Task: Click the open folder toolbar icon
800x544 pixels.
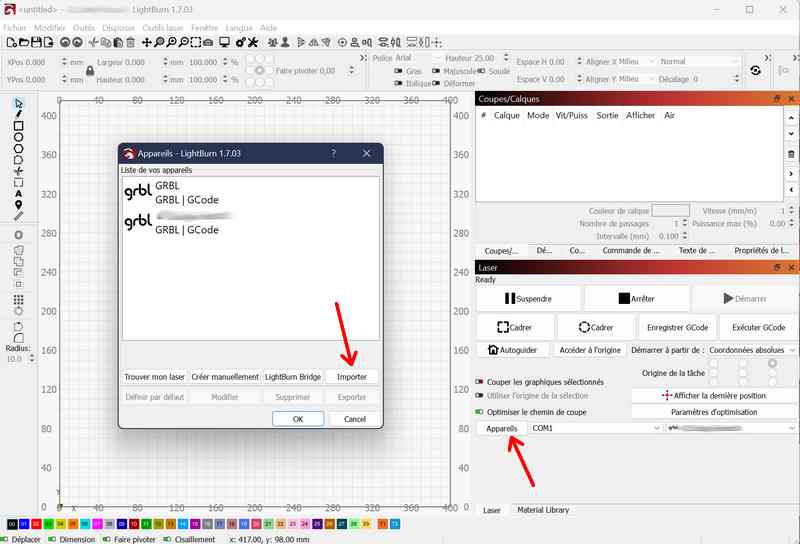Action: pos(23,42)
